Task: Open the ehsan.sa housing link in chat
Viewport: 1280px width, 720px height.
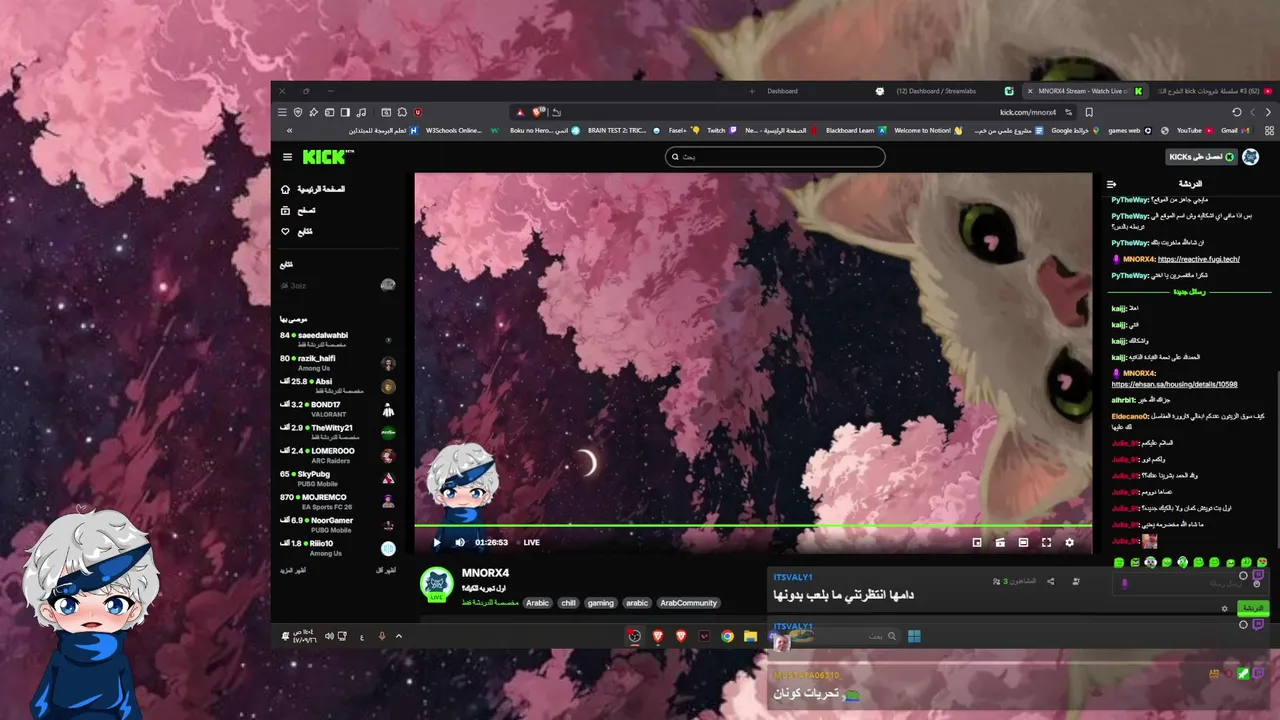Action: 1174,384
